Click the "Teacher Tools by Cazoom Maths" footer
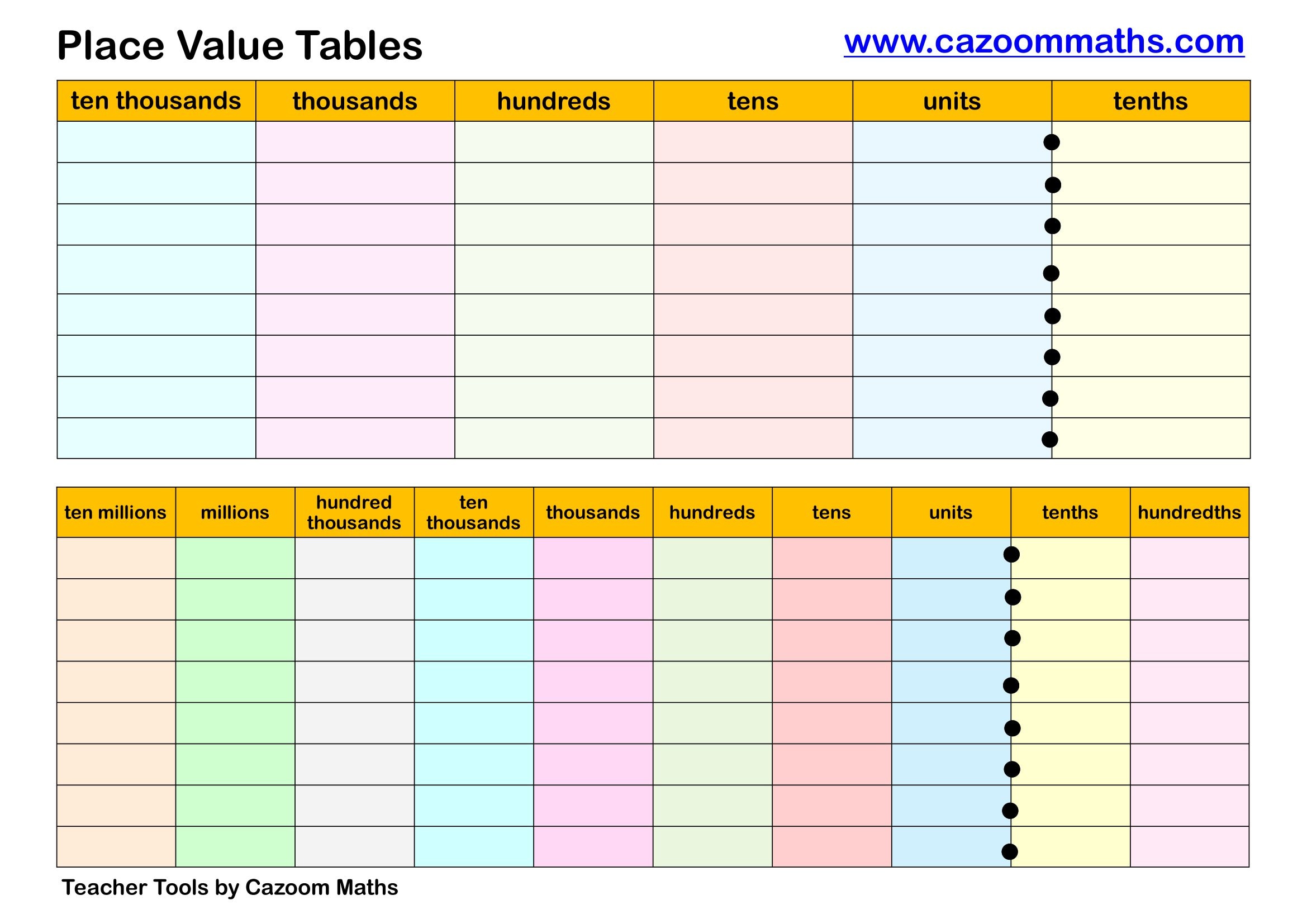 pyautogui.click(x=230, y=888)
